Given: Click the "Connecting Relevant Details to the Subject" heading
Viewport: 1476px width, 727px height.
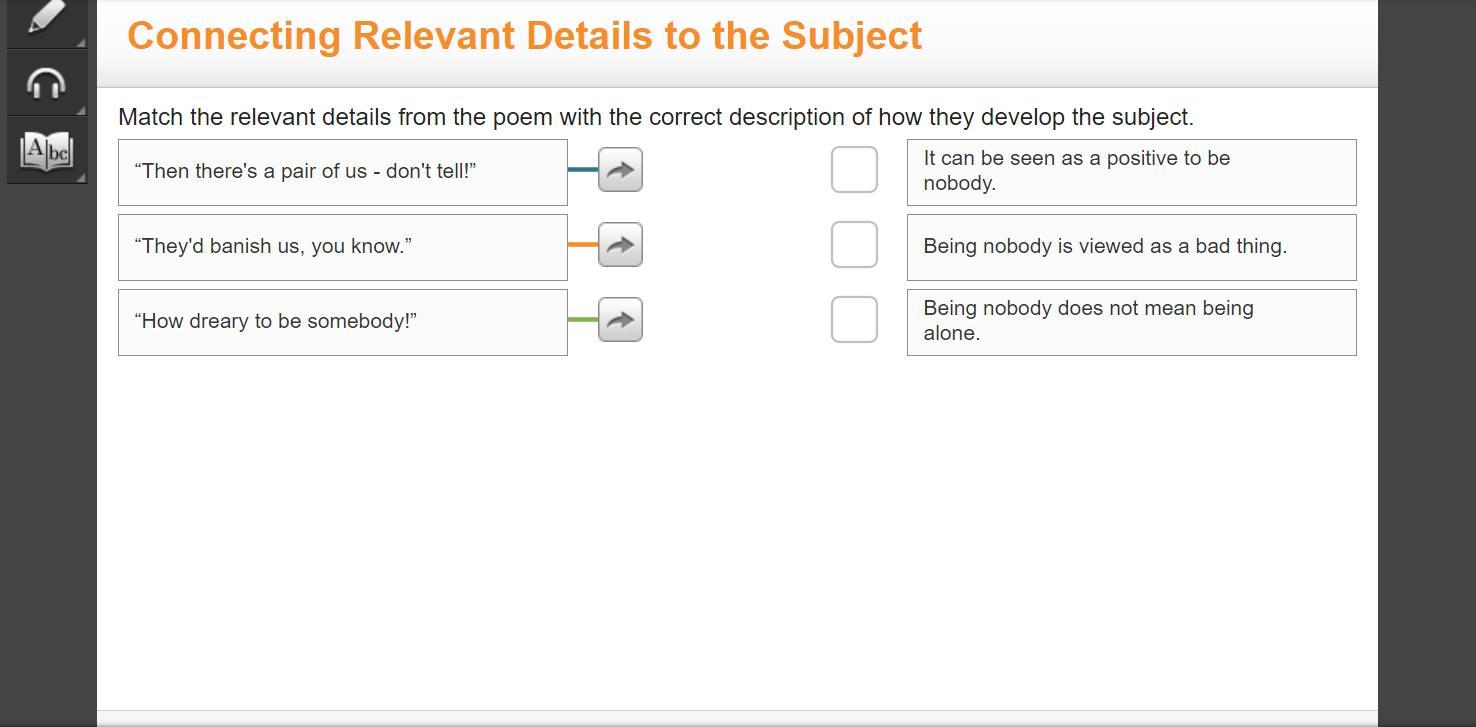Looking at the screenshot, I should (525, 36).
